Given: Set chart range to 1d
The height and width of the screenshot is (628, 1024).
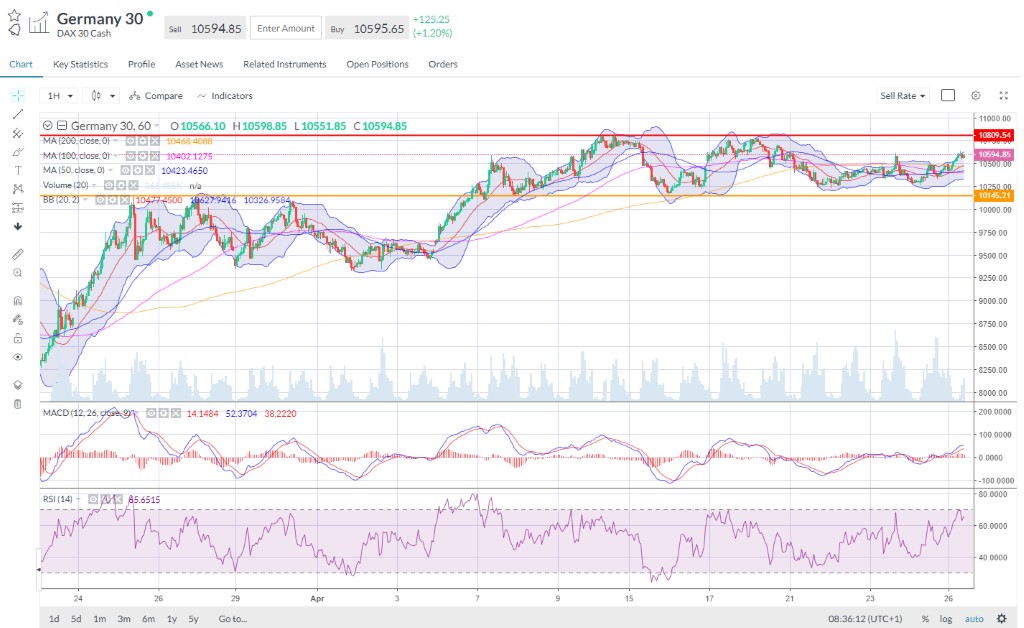Looking at the screenshot, I should click(x=54, y=619).
